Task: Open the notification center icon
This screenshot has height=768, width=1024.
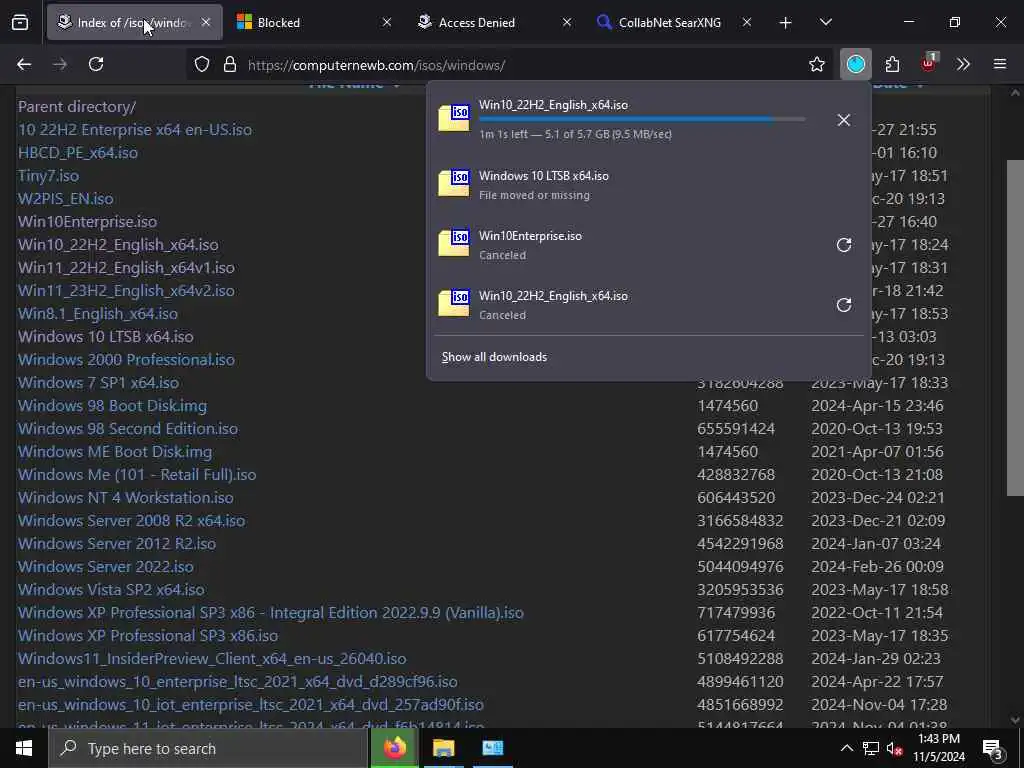Action: [x=993, y=748]
